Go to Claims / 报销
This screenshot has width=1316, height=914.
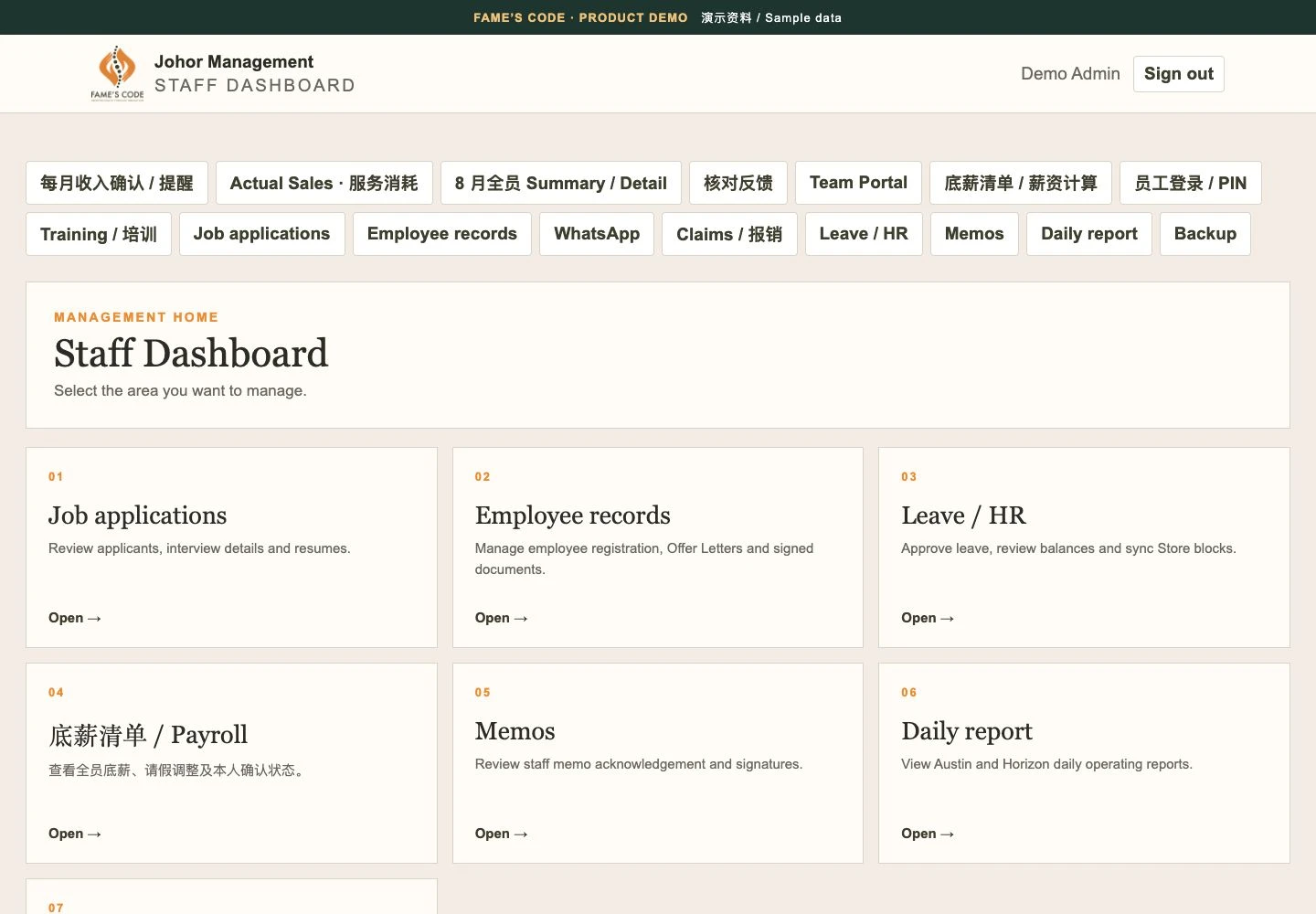pyautogui.click(x=729, y=234)
